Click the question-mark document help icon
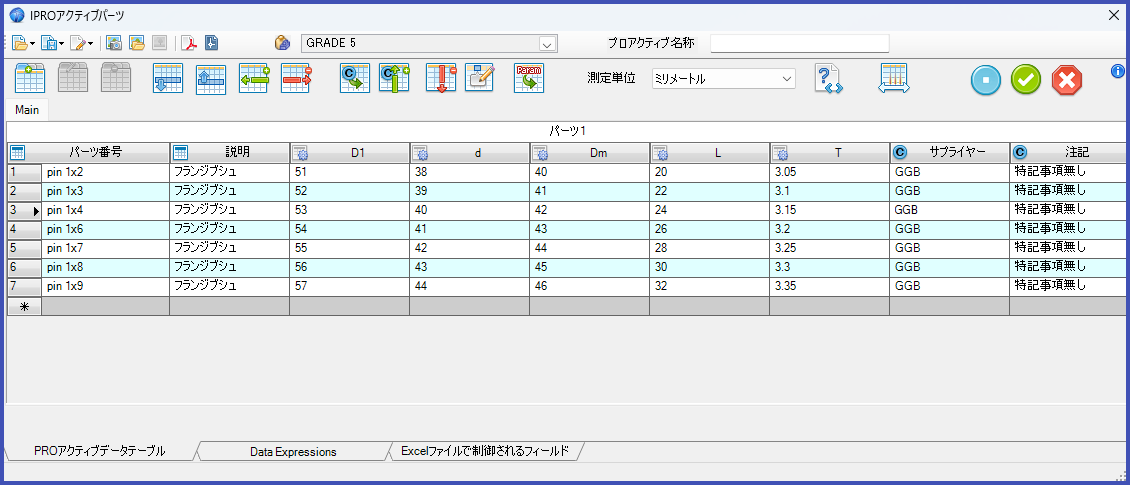 tap(829, 78)
